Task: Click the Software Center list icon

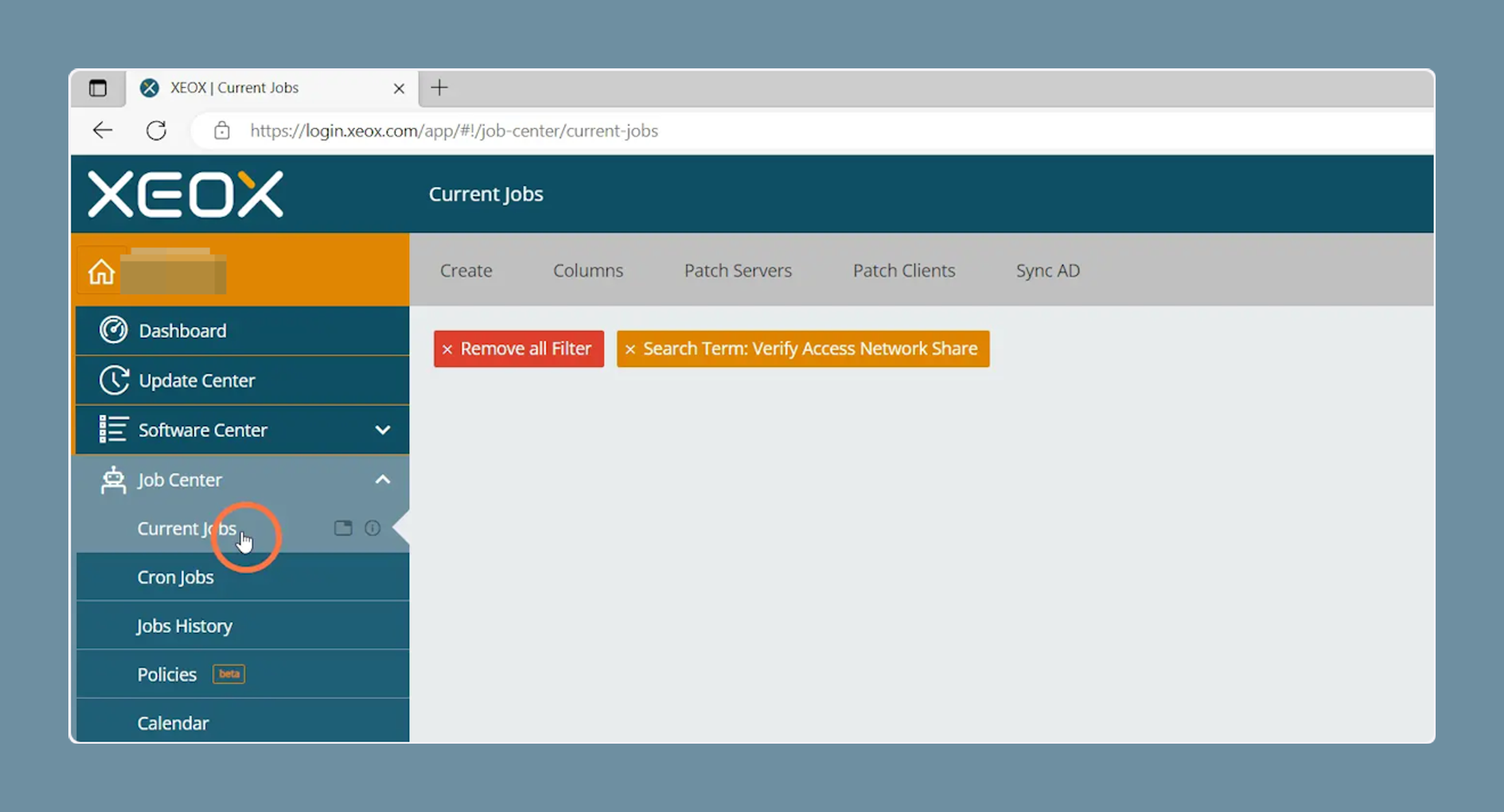Action: (x=113, y=429)
